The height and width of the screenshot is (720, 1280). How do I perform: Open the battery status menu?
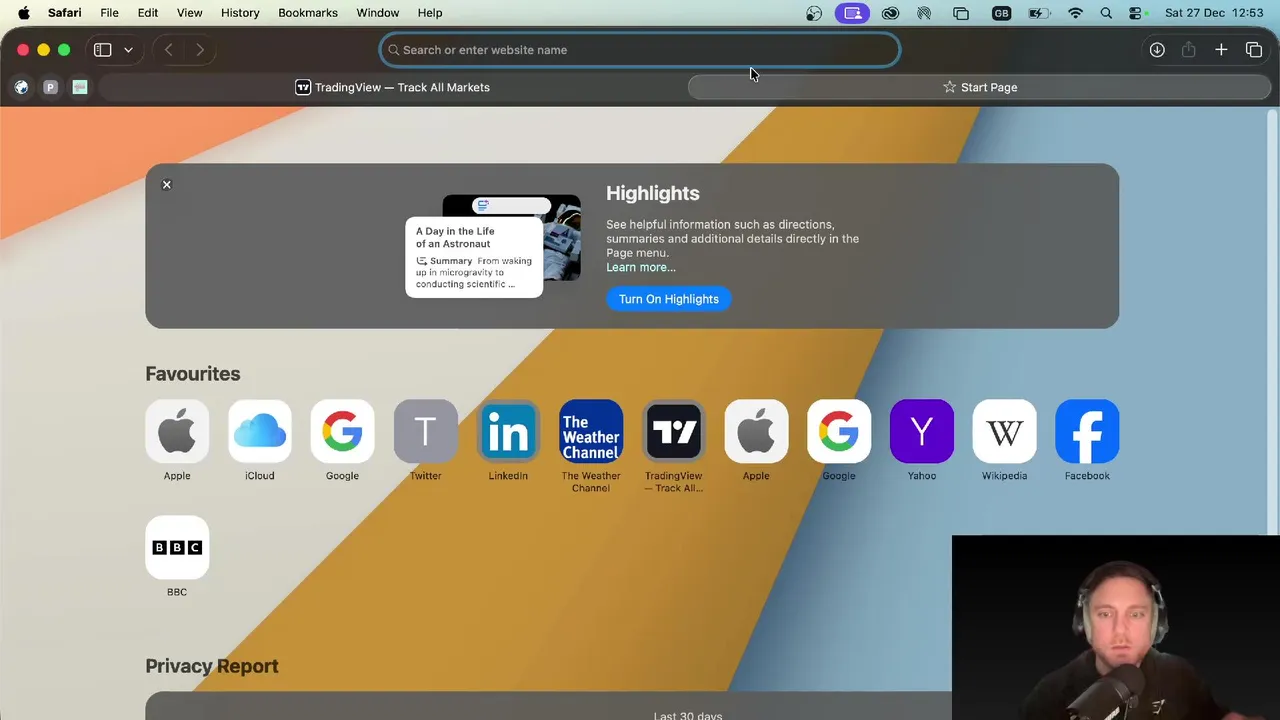coord(1040,13)
